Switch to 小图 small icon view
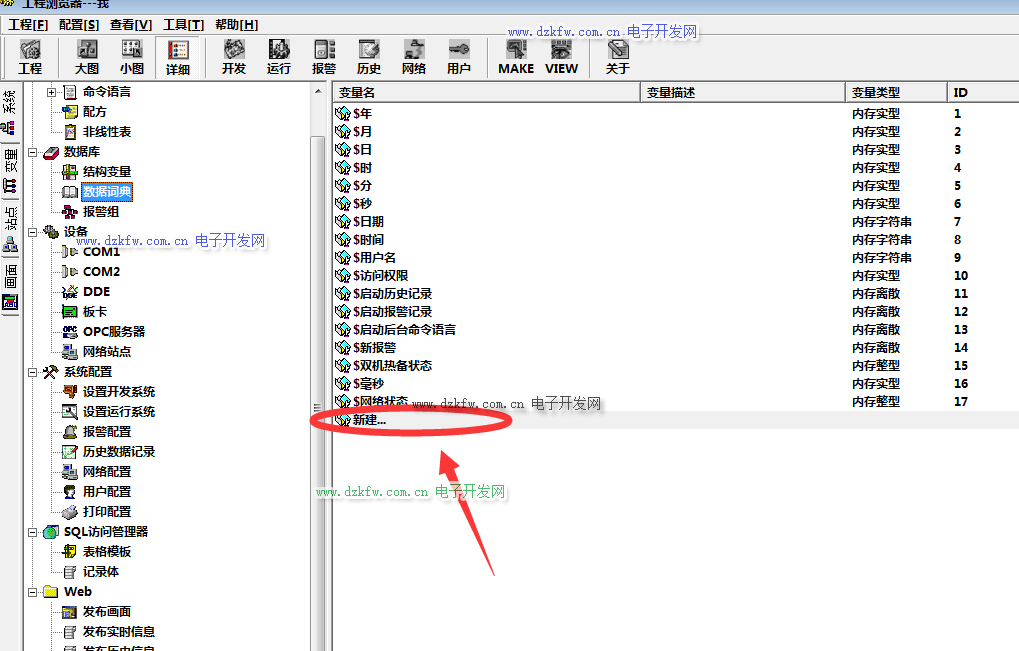The height and width of the screenshot is (651, 1019). (131, 57)
